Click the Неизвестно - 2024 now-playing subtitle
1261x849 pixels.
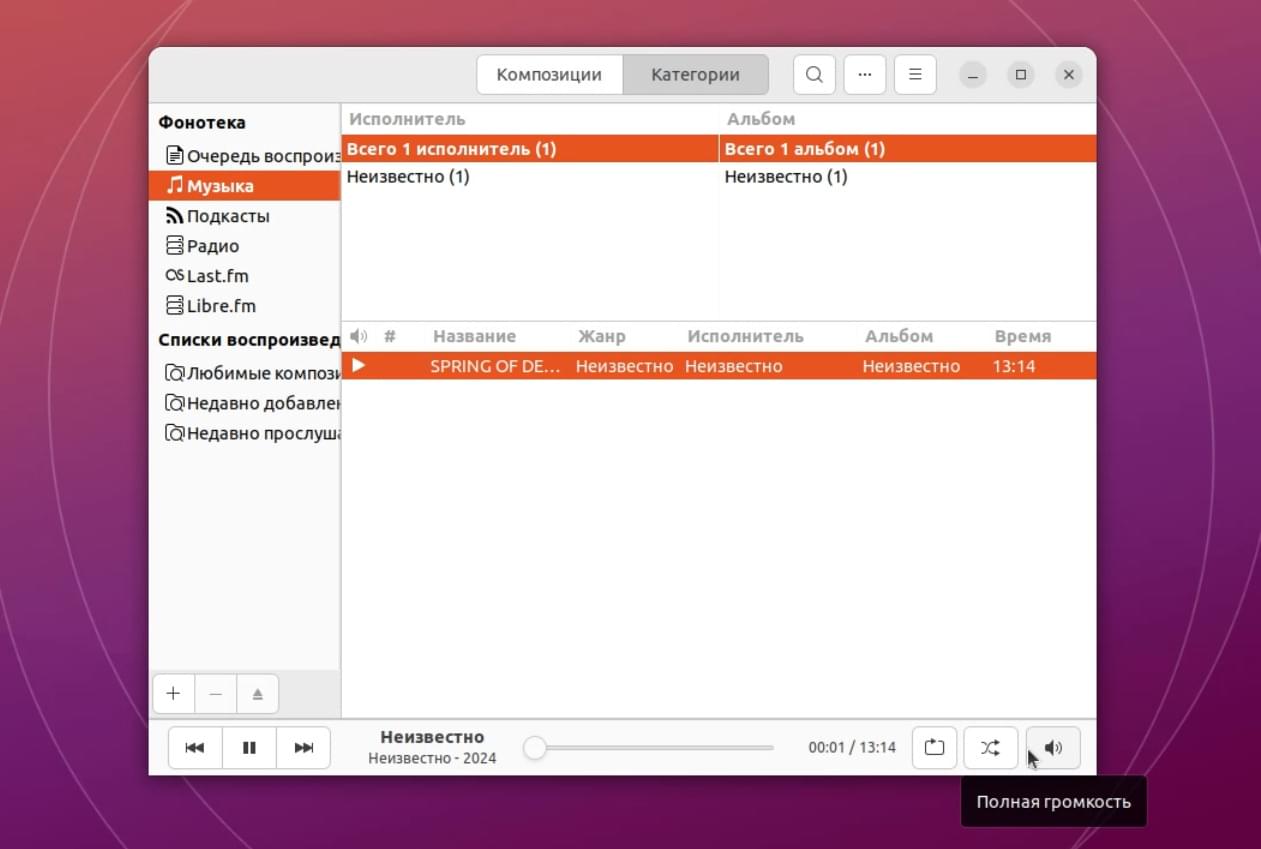click(432, 758)
